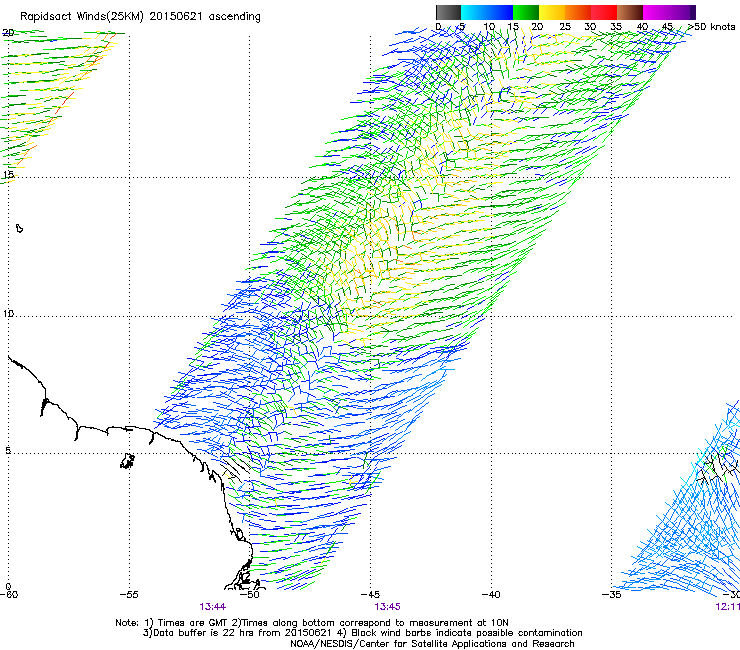Click the title 'Rapidsact Winds(25KM) 20150621 ascending'
The width and height of the screenshot is (740, 650).
click(140, 17)
